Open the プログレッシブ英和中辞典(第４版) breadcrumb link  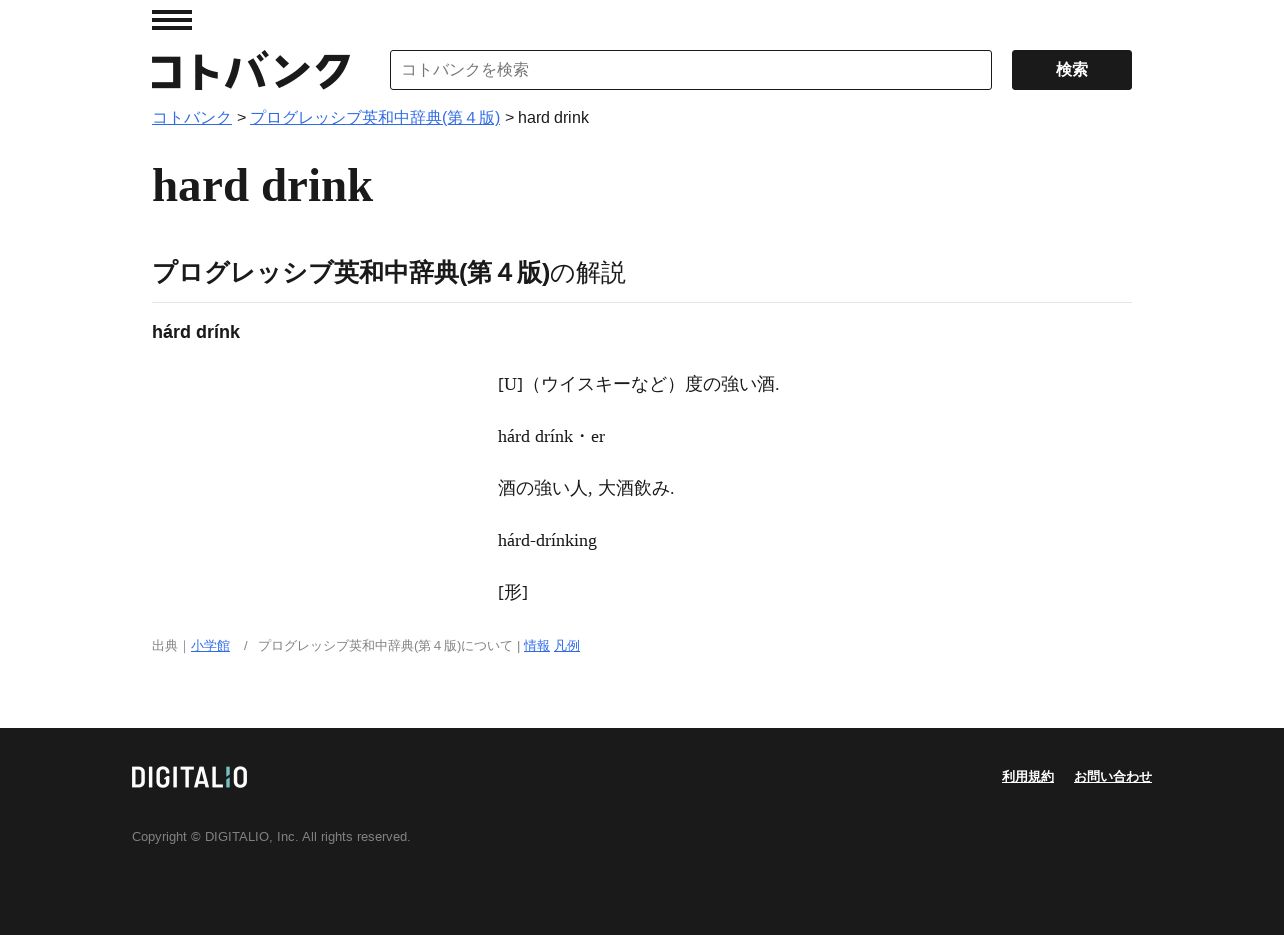(x=375, y=118)
